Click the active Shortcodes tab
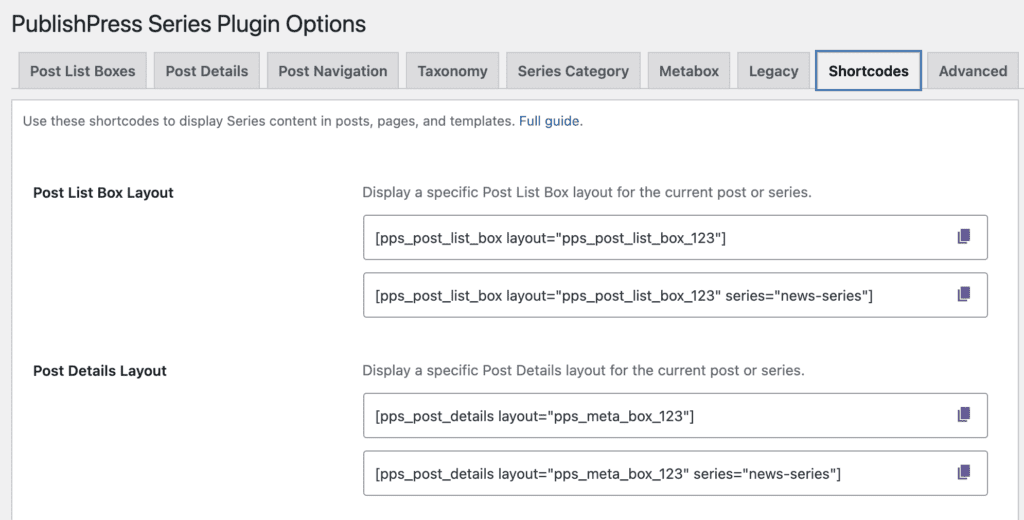The image size is (1024, 520). point(868,71)
